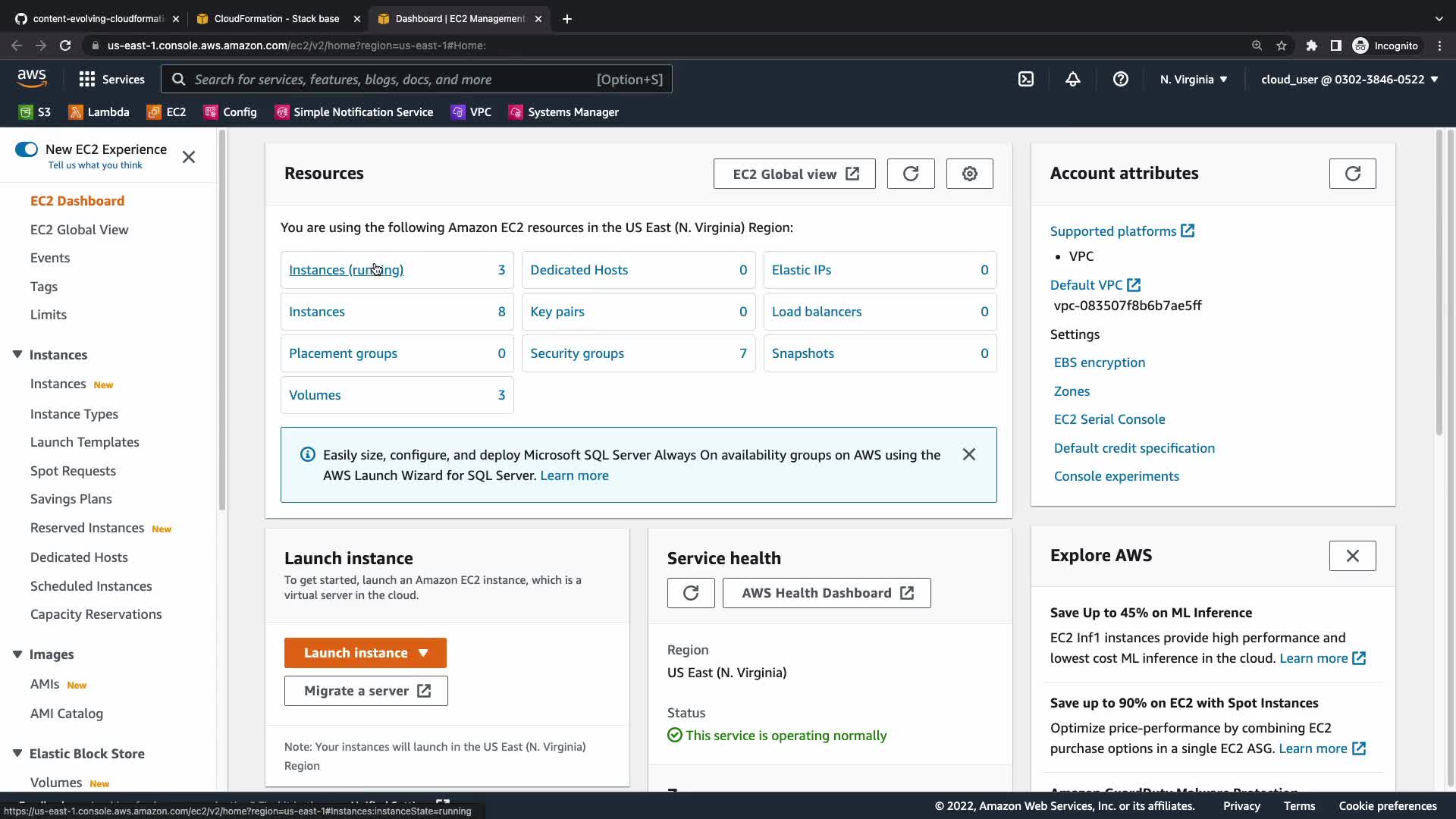
Task: Switch to CloudFormation Stack browser tab
Action: click(x=276, y=18)
